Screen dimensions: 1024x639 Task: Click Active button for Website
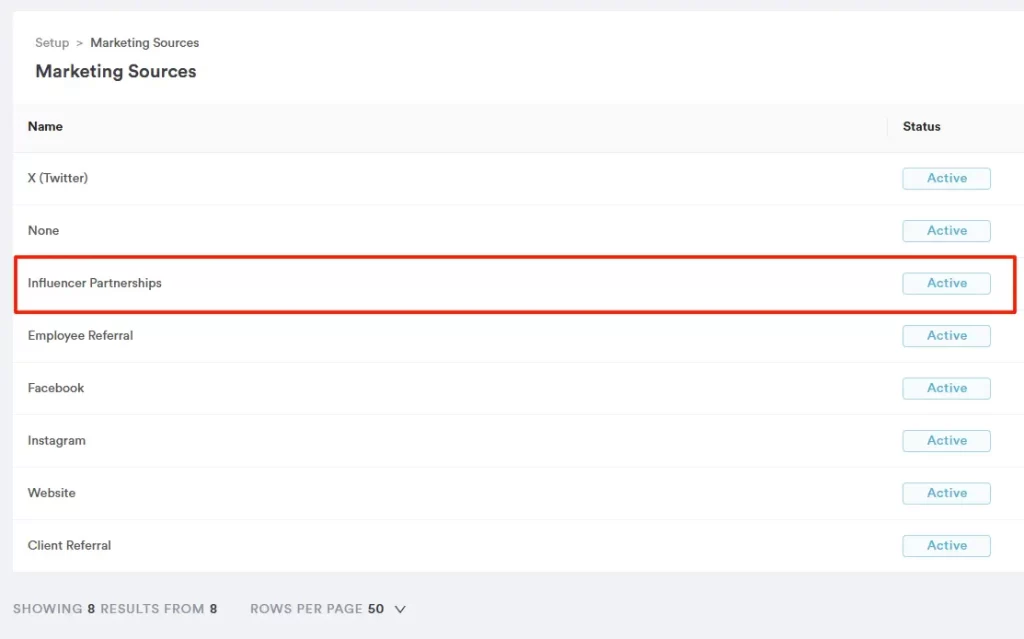pos(946,493)
